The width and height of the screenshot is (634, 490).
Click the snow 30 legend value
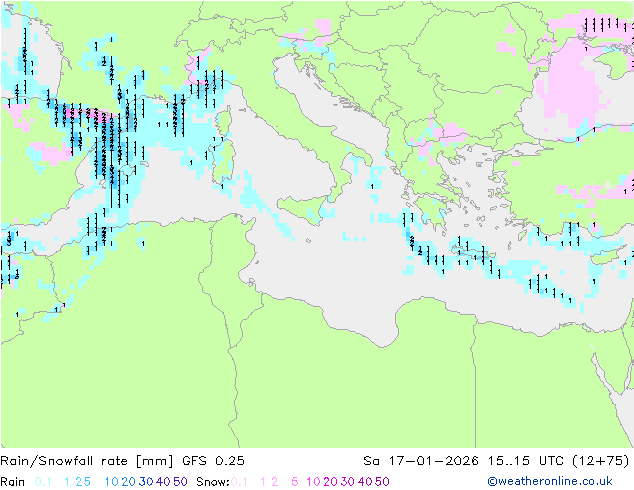pos(348,482)
